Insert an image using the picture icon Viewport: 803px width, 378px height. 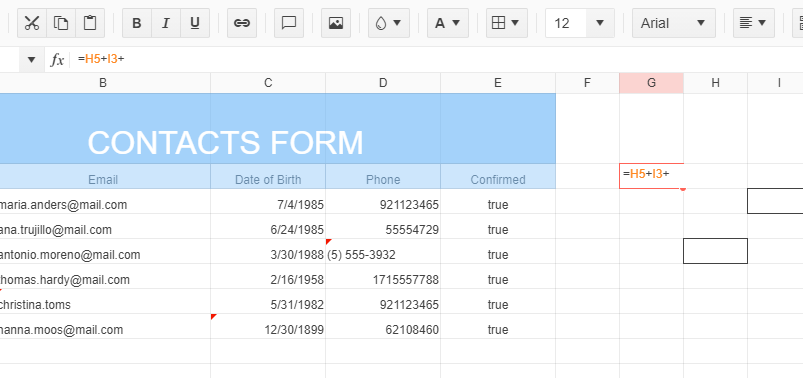(336, 23)
